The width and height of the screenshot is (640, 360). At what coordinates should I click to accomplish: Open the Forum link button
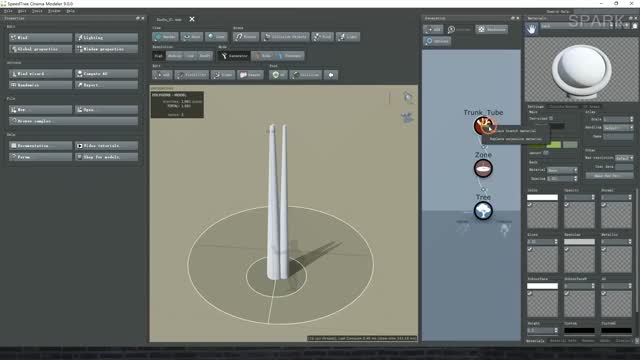[x=40, y=157]
